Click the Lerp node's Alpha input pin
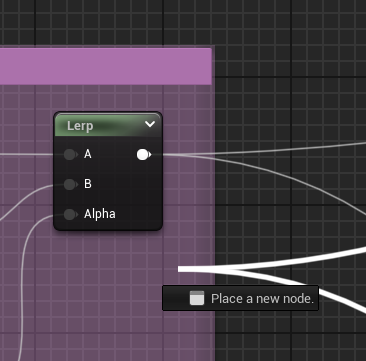The image size is (366, 361). pos(70,214)
